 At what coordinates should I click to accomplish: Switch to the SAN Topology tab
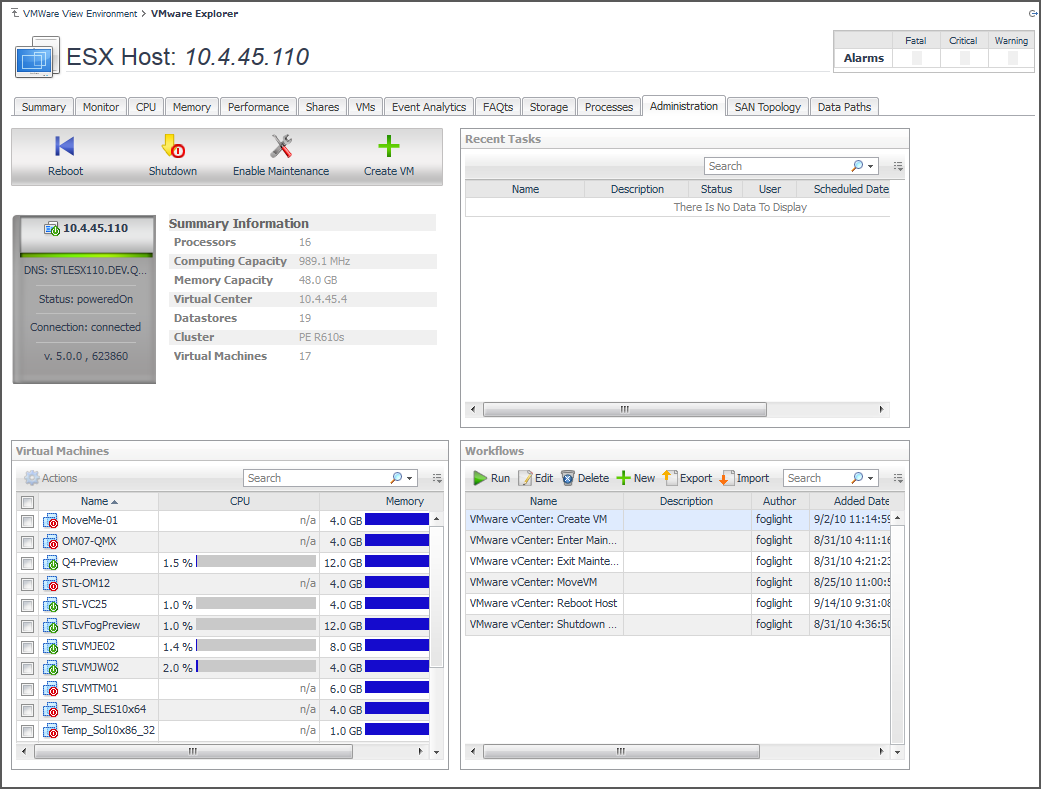click(767, 107)
